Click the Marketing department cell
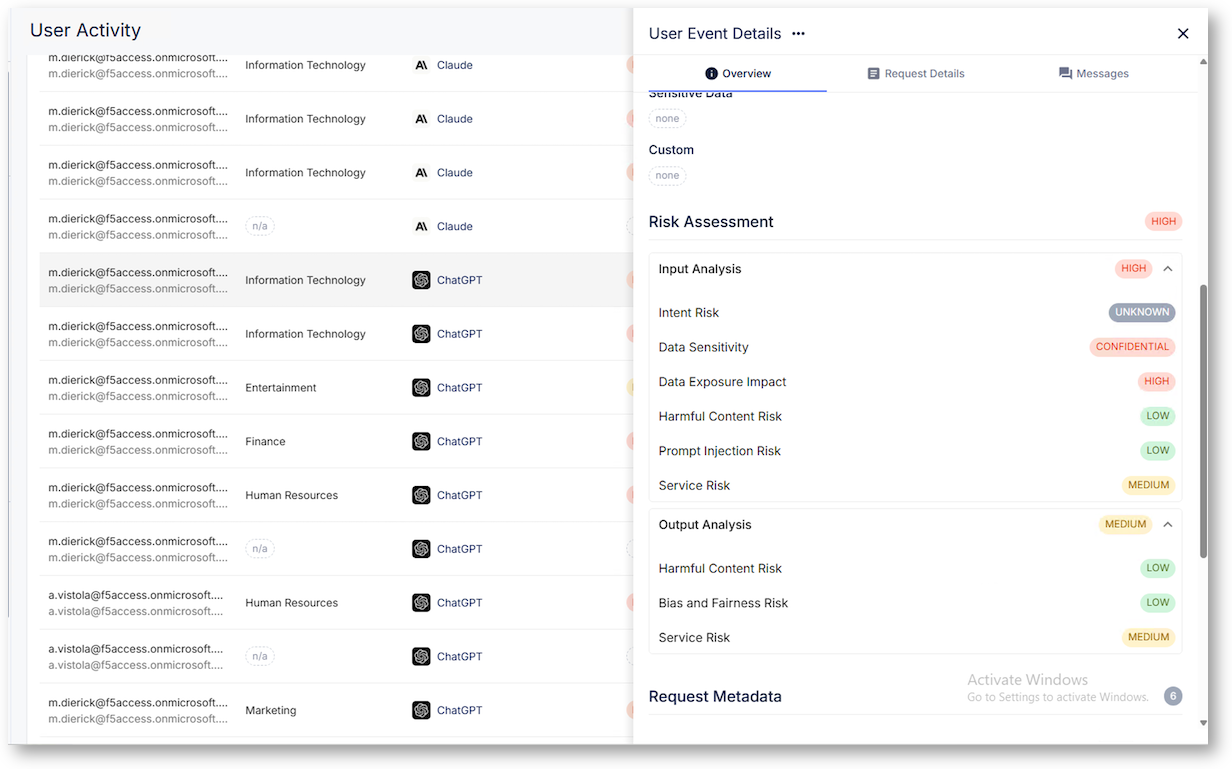This screenshot has width=1232, height=769. click(271, 711)
